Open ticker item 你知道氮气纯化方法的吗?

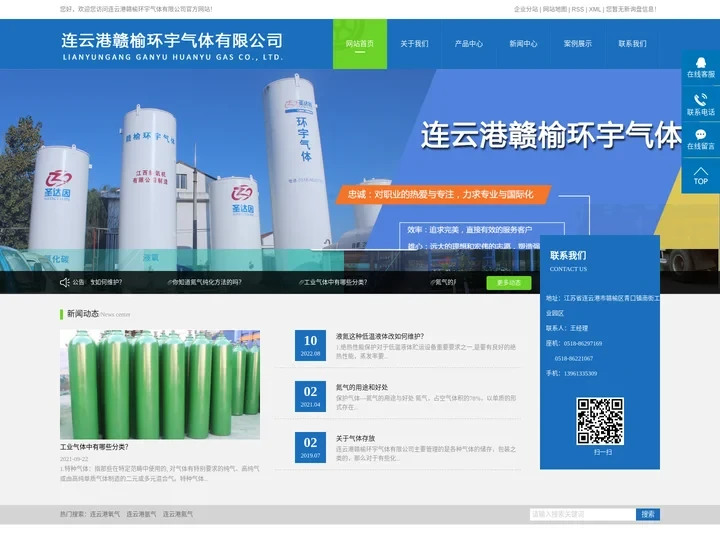click(x=206, y=282)
